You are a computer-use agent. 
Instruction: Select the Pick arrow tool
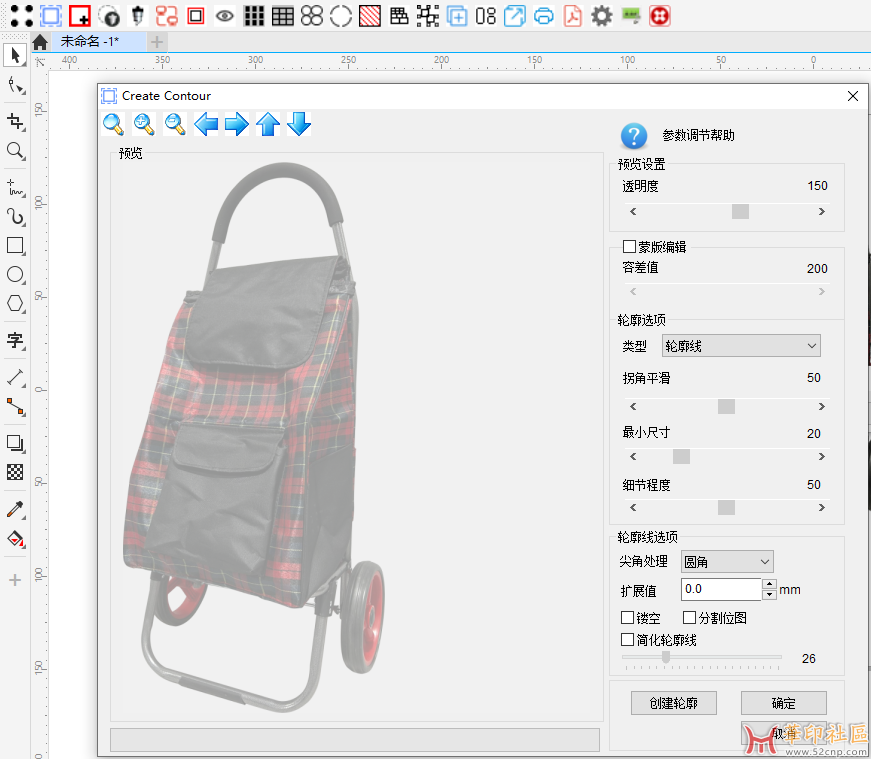[15, 56]
